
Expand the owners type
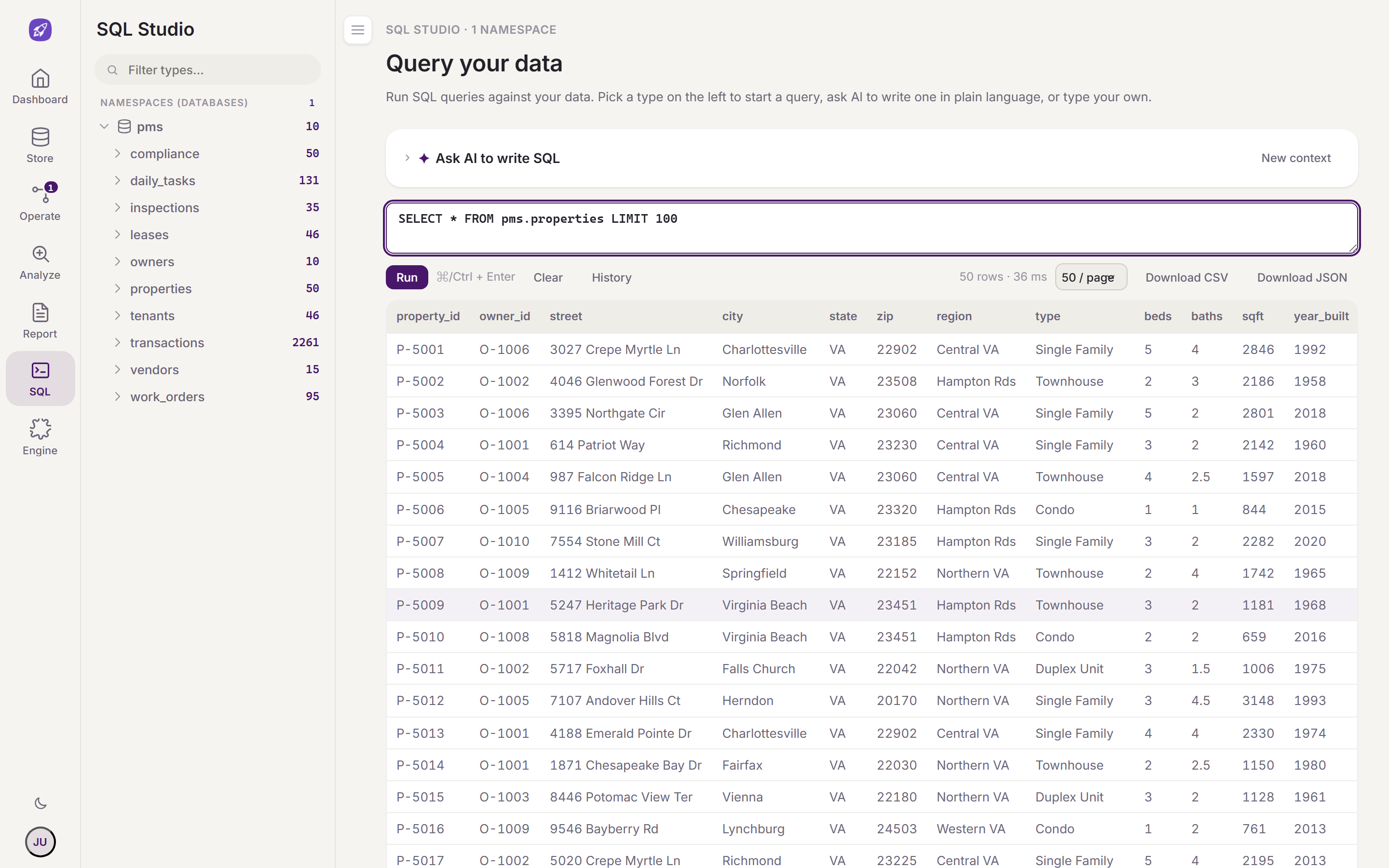point(118,261)
